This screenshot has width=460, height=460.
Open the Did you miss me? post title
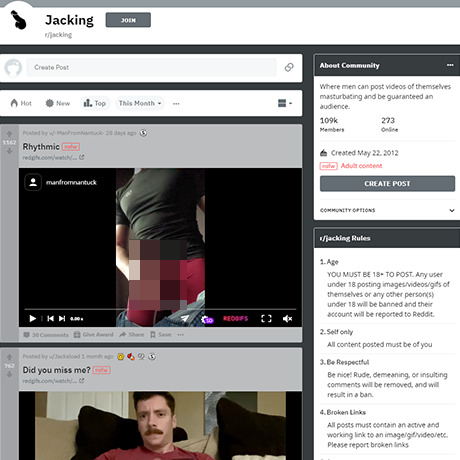coord(56,370)
